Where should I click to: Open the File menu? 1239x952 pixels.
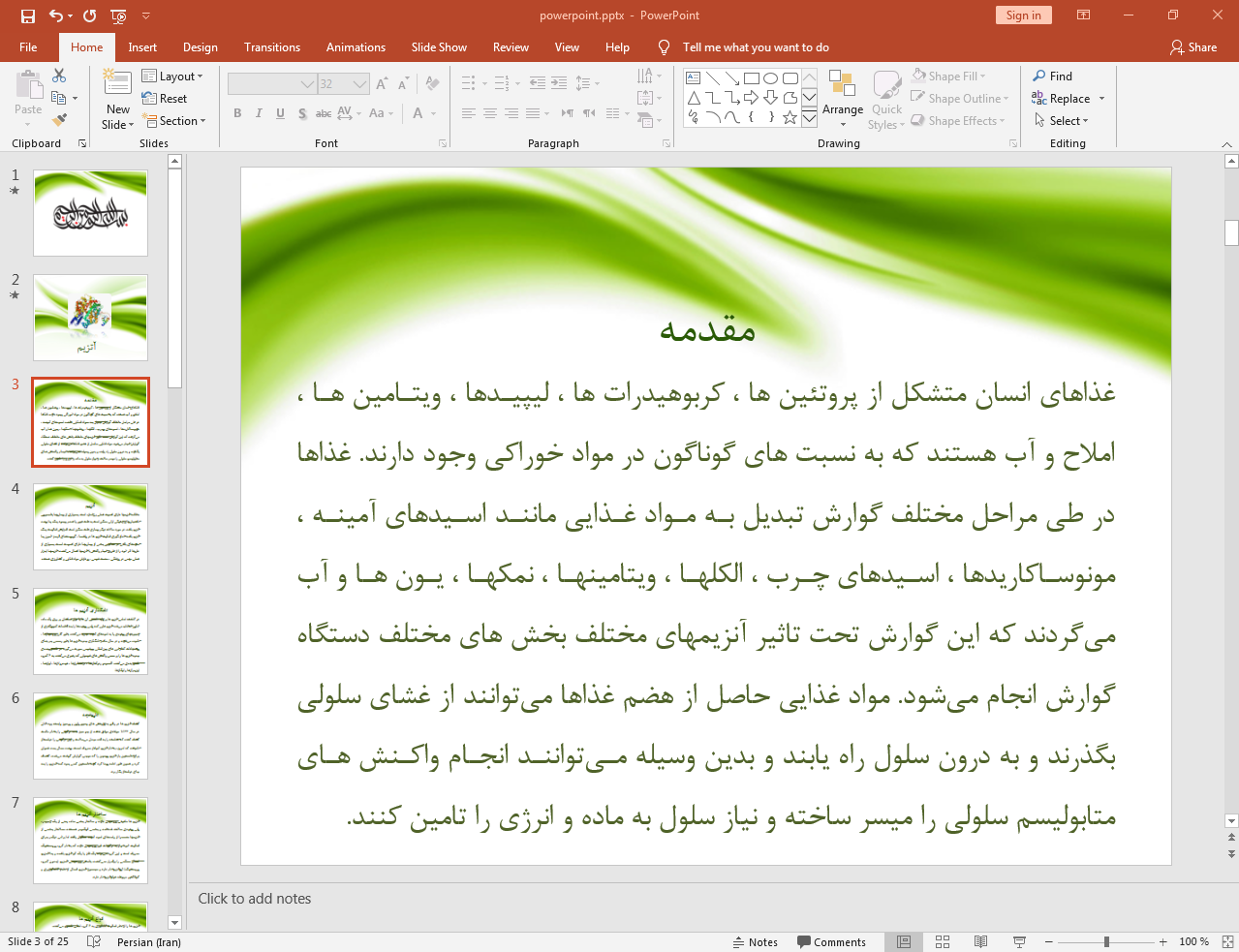28,46
